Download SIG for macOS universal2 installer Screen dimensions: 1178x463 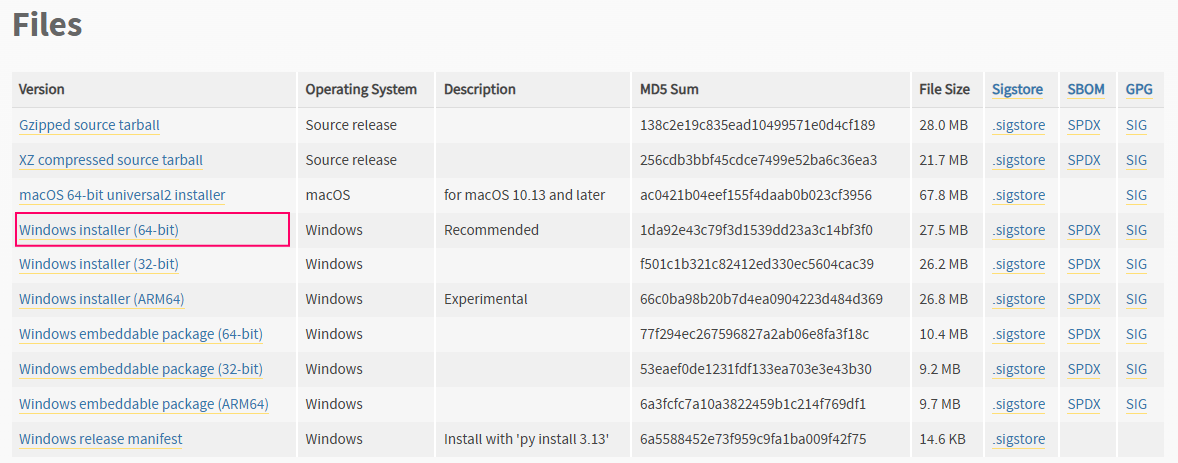(x=1136, y=195)
